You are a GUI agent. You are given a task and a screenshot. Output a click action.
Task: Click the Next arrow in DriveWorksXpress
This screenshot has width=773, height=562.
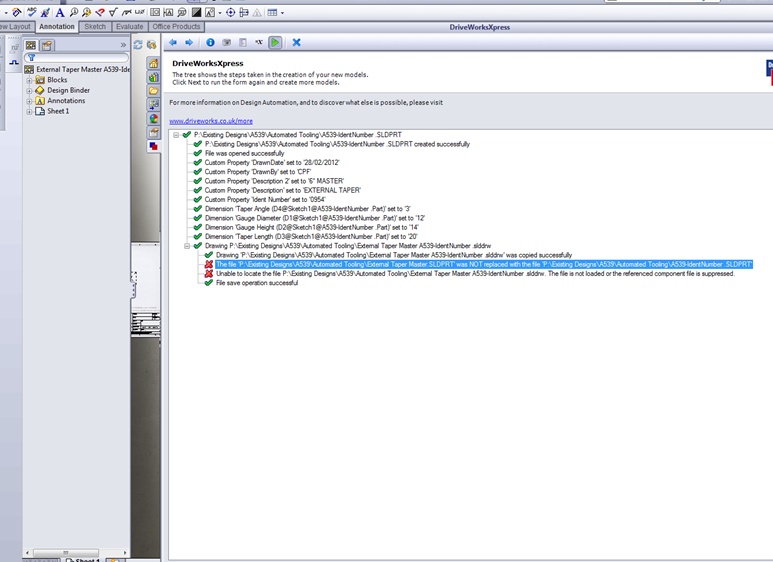[189, 42]
